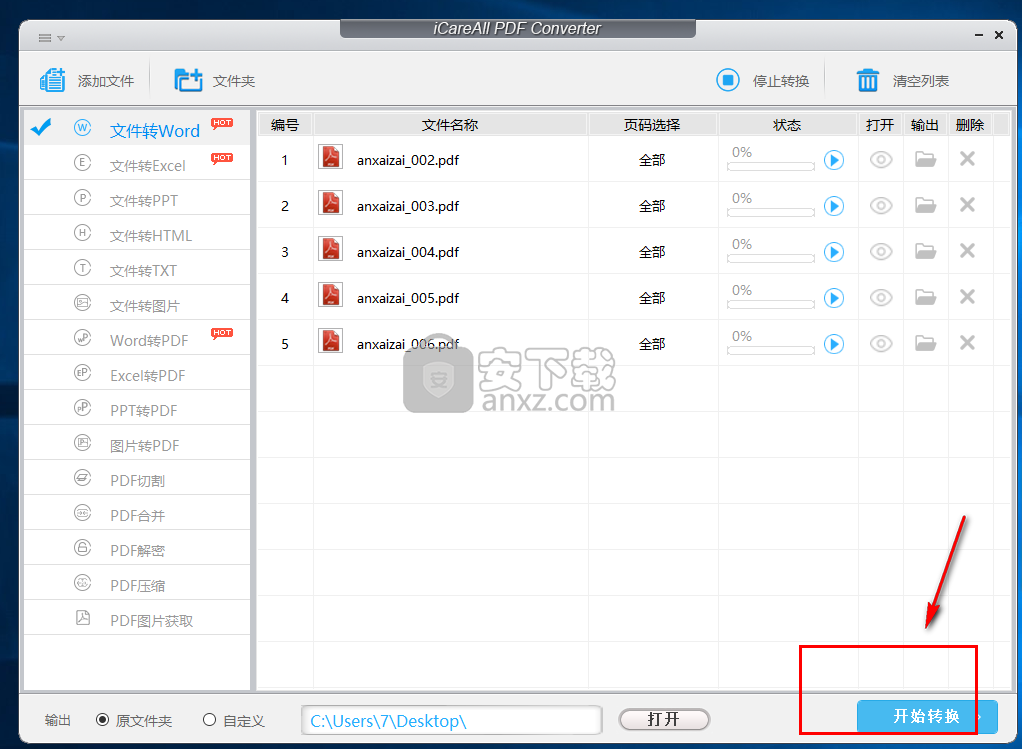The width and height of the screenshot is (1022, 749).
Task: Preview anxaizai_005.pdf using eye icon
Action: 881,298
